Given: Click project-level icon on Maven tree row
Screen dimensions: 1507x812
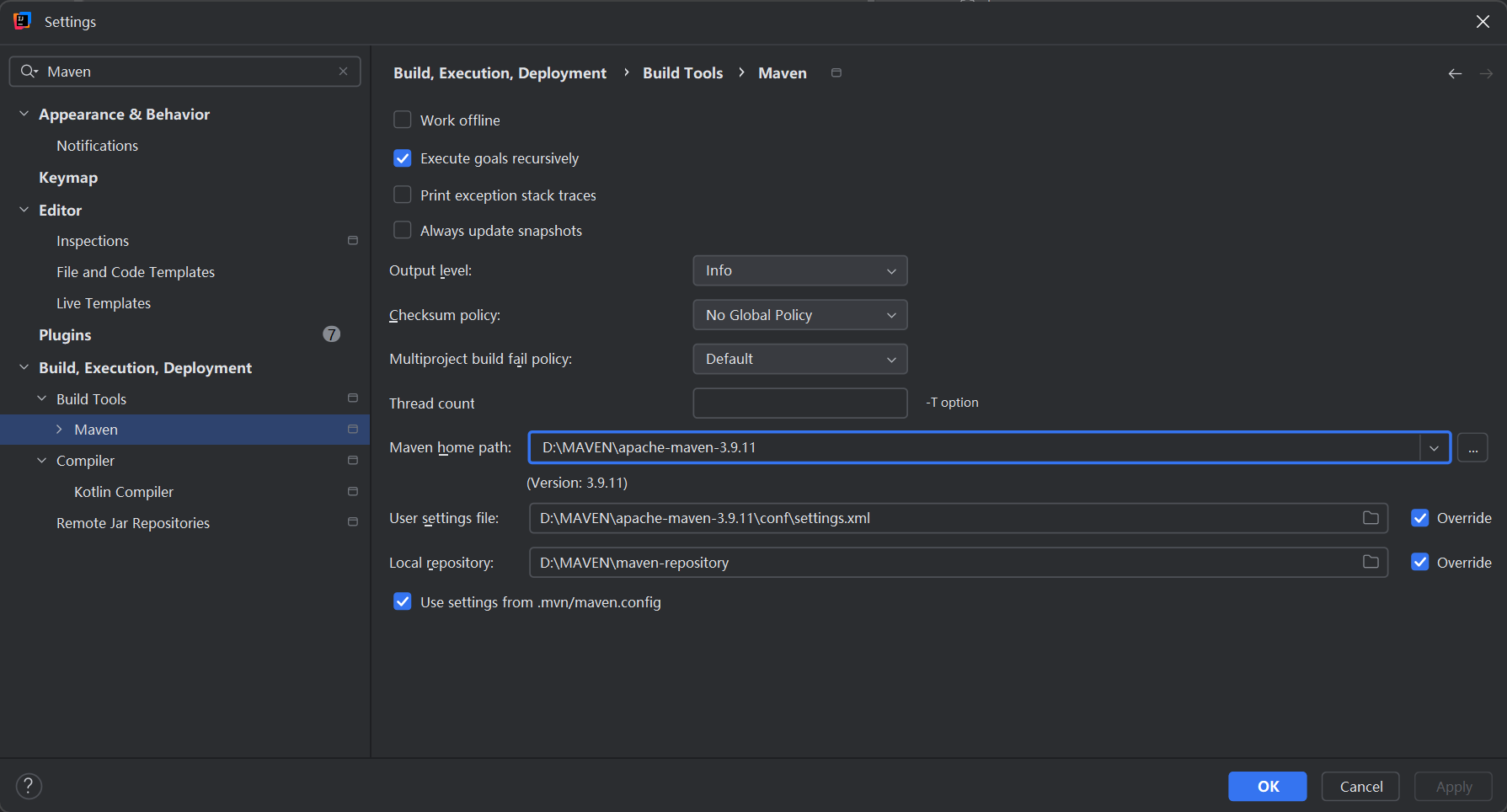Looking at the screenshot, I should (x=353, y=430).
